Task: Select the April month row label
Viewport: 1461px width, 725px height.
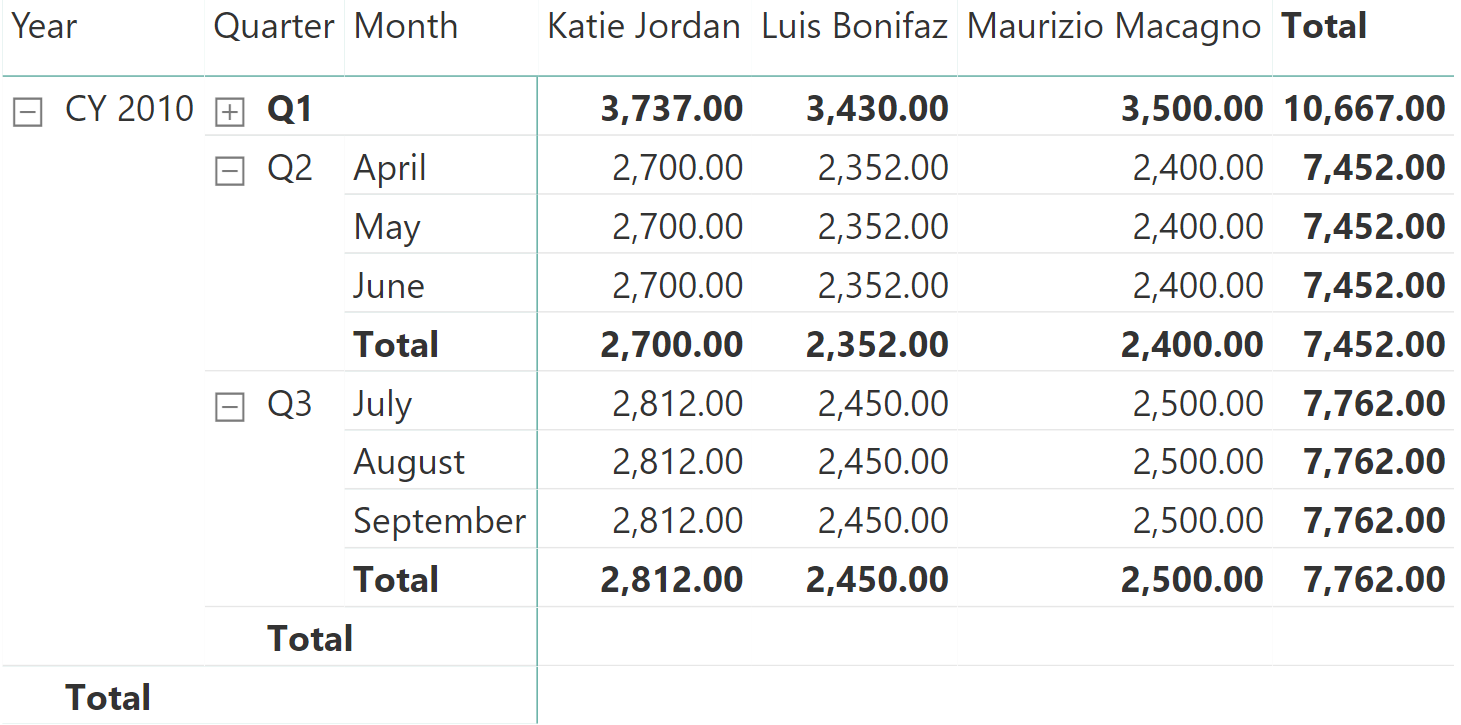Action: (x=390, y=168)
